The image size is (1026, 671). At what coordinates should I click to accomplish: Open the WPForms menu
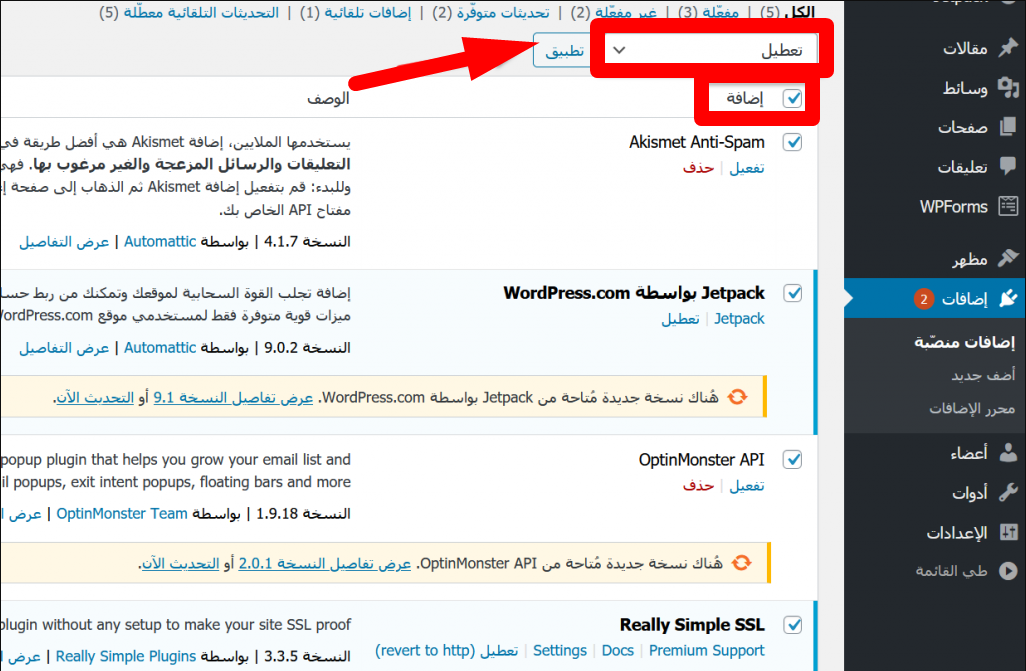pos(953,207)
